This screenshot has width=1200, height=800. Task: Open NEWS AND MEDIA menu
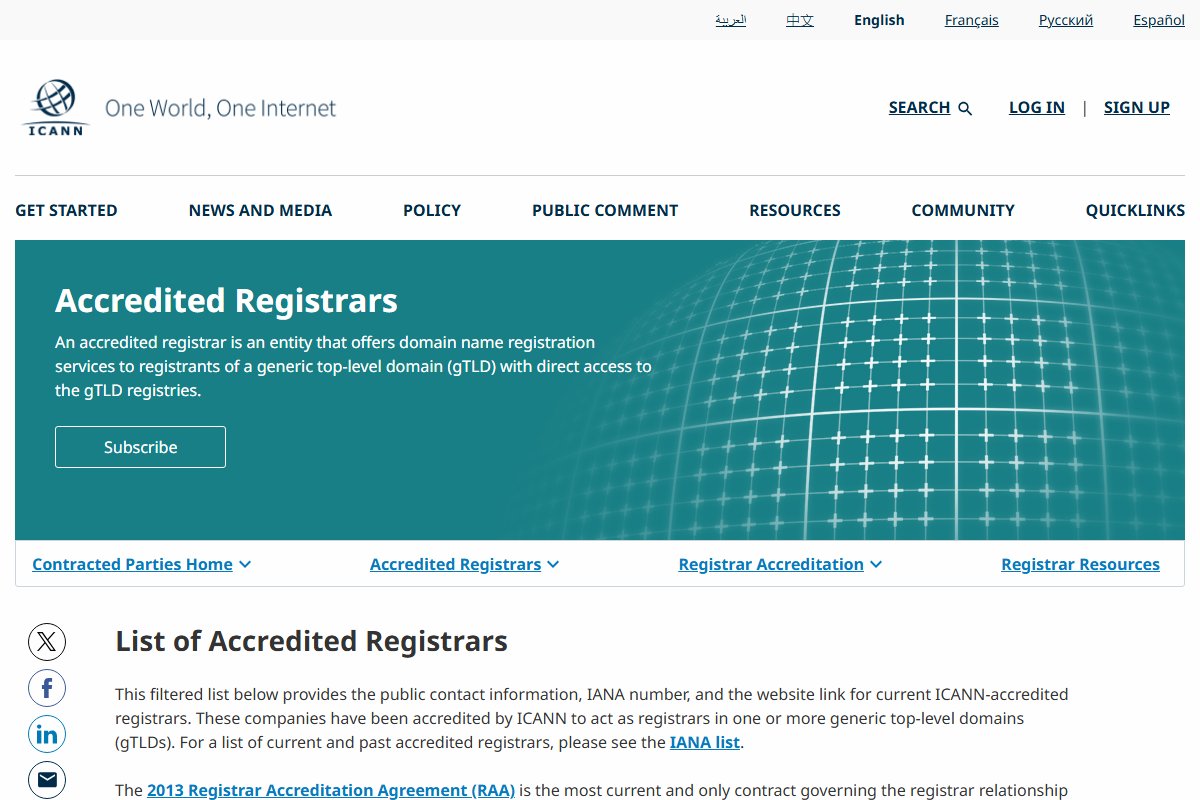pyautogui.click(x=260, y=210)
